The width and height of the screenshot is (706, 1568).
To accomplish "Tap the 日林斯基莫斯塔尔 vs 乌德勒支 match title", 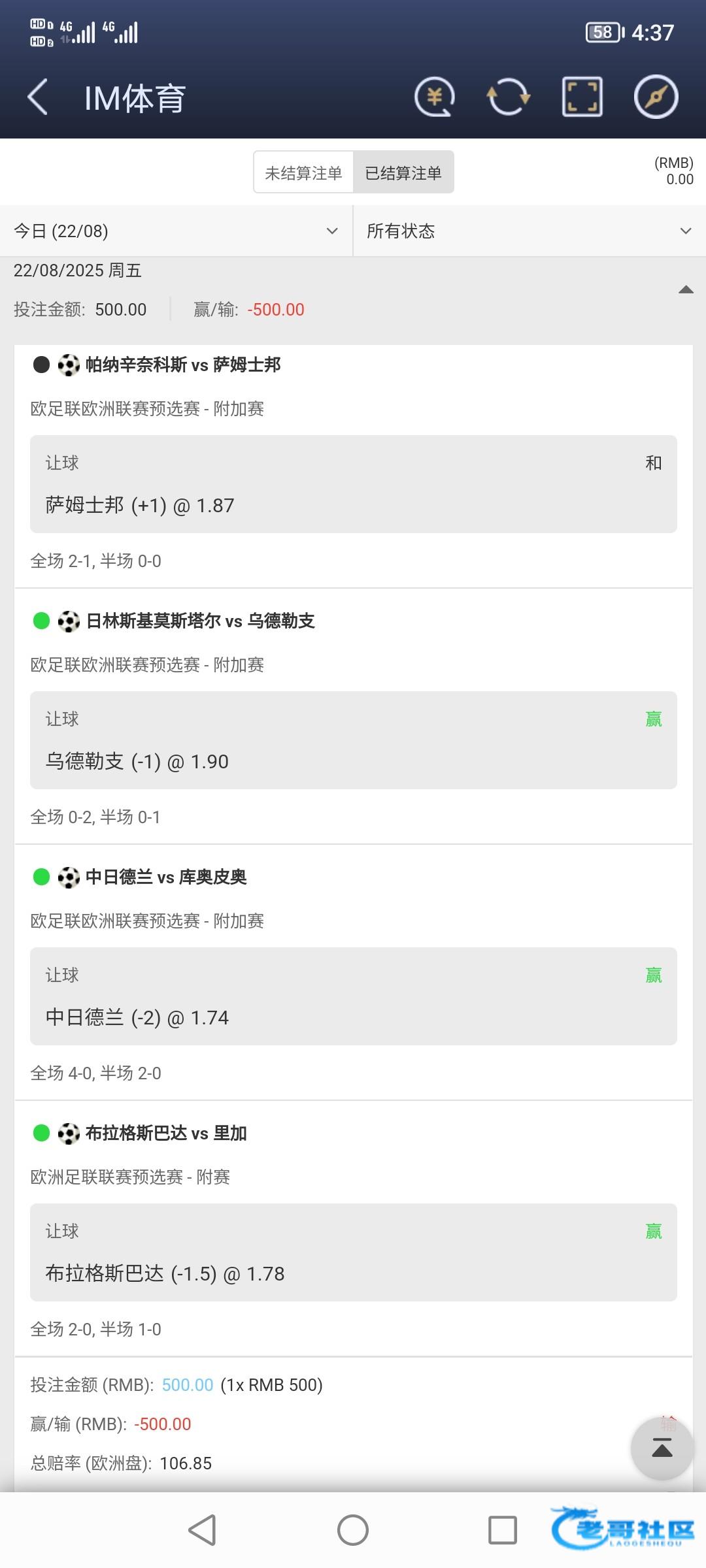I will pos(200,621).
